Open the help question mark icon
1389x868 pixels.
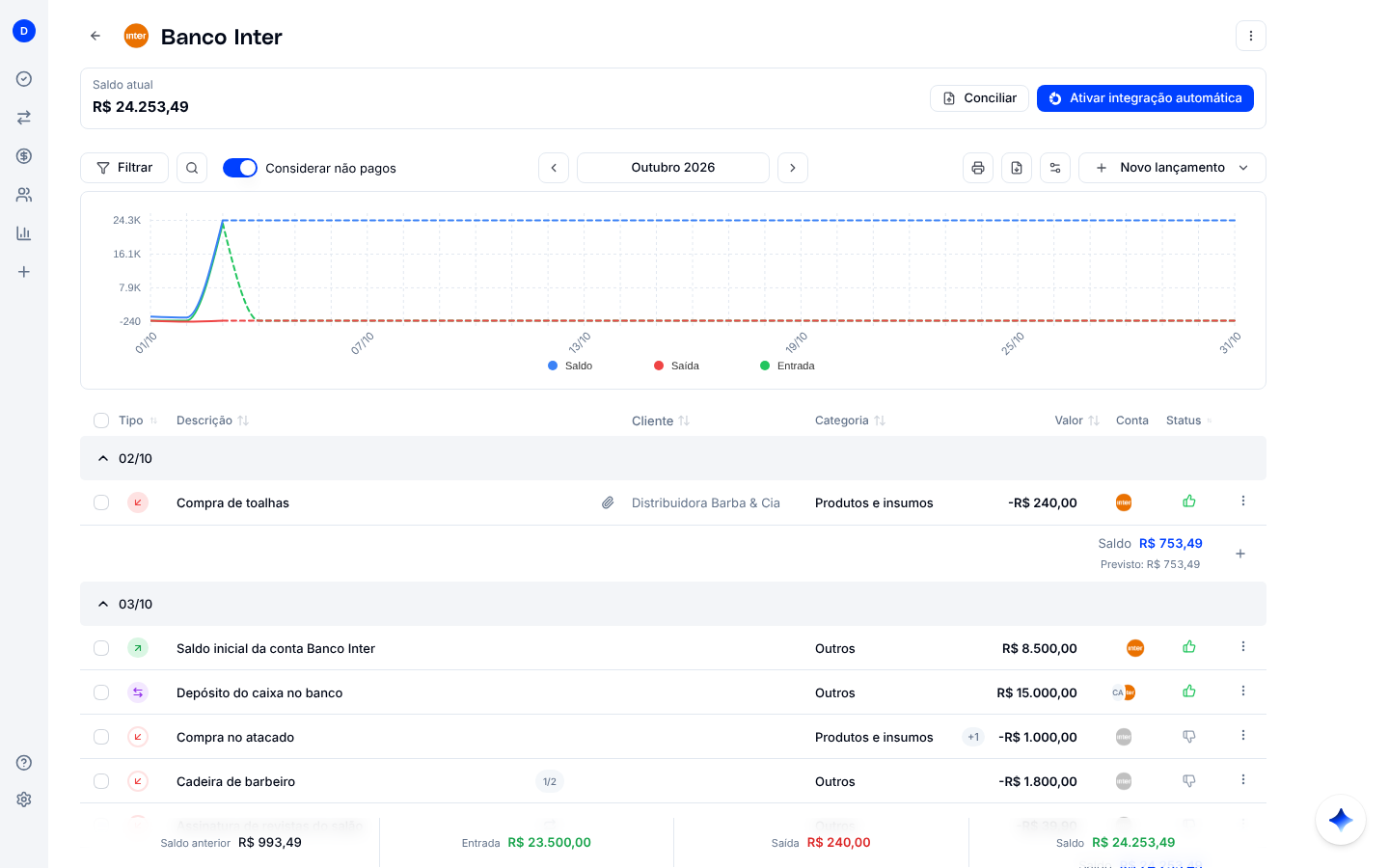(24, 763)
